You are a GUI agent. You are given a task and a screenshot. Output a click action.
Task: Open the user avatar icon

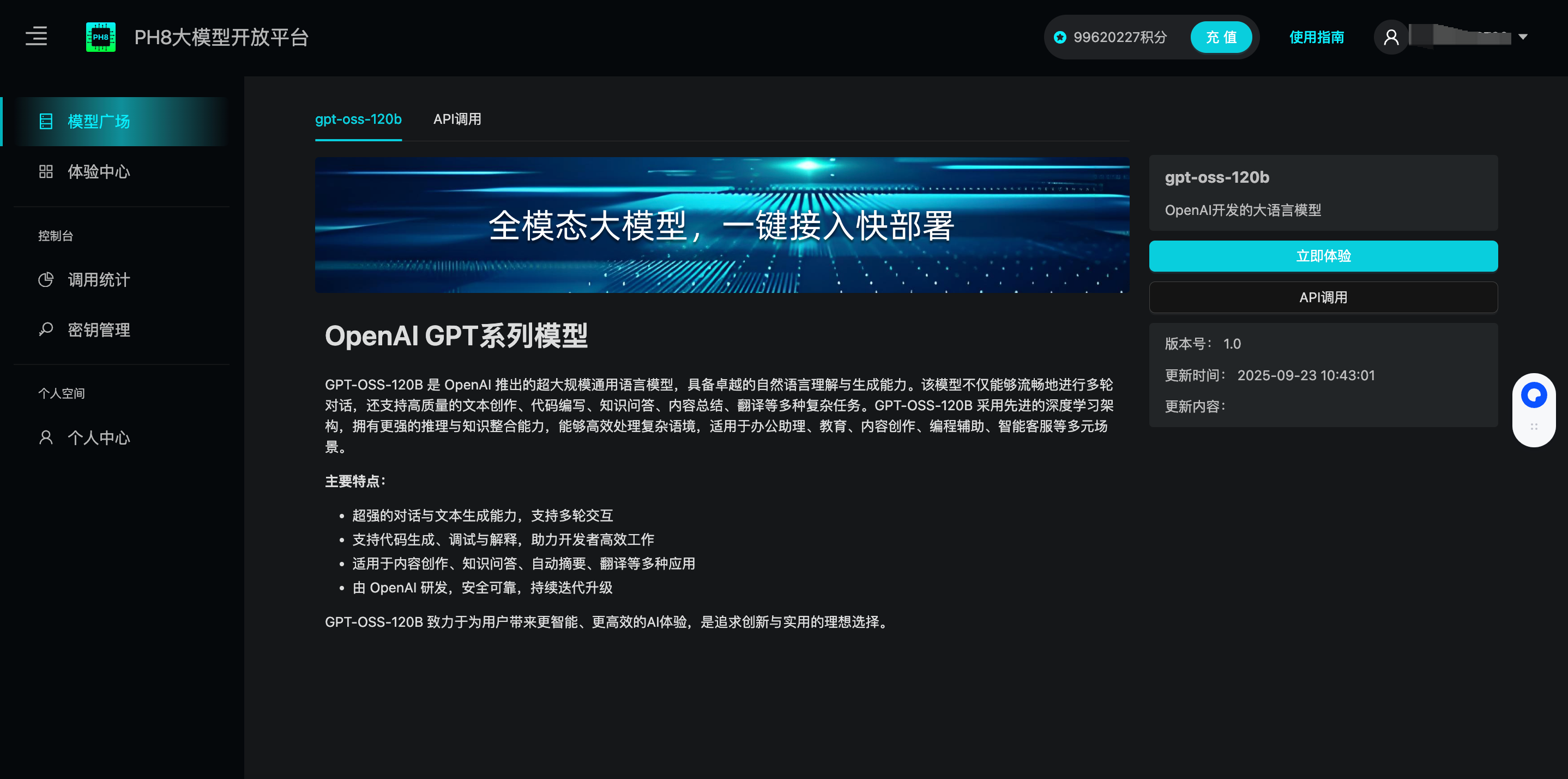1391,37
